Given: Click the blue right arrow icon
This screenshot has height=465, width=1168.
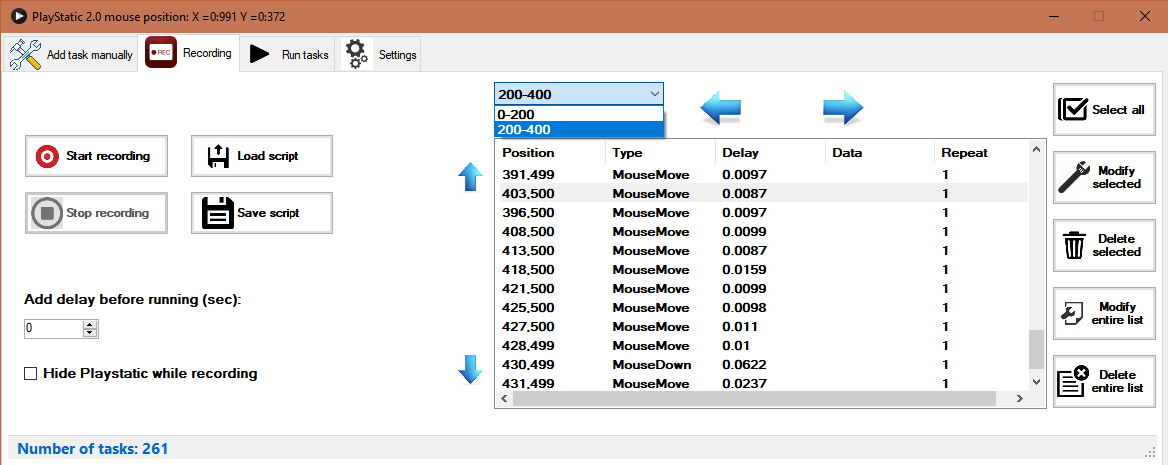Looking at the screenshot, I should coord(842,109).
